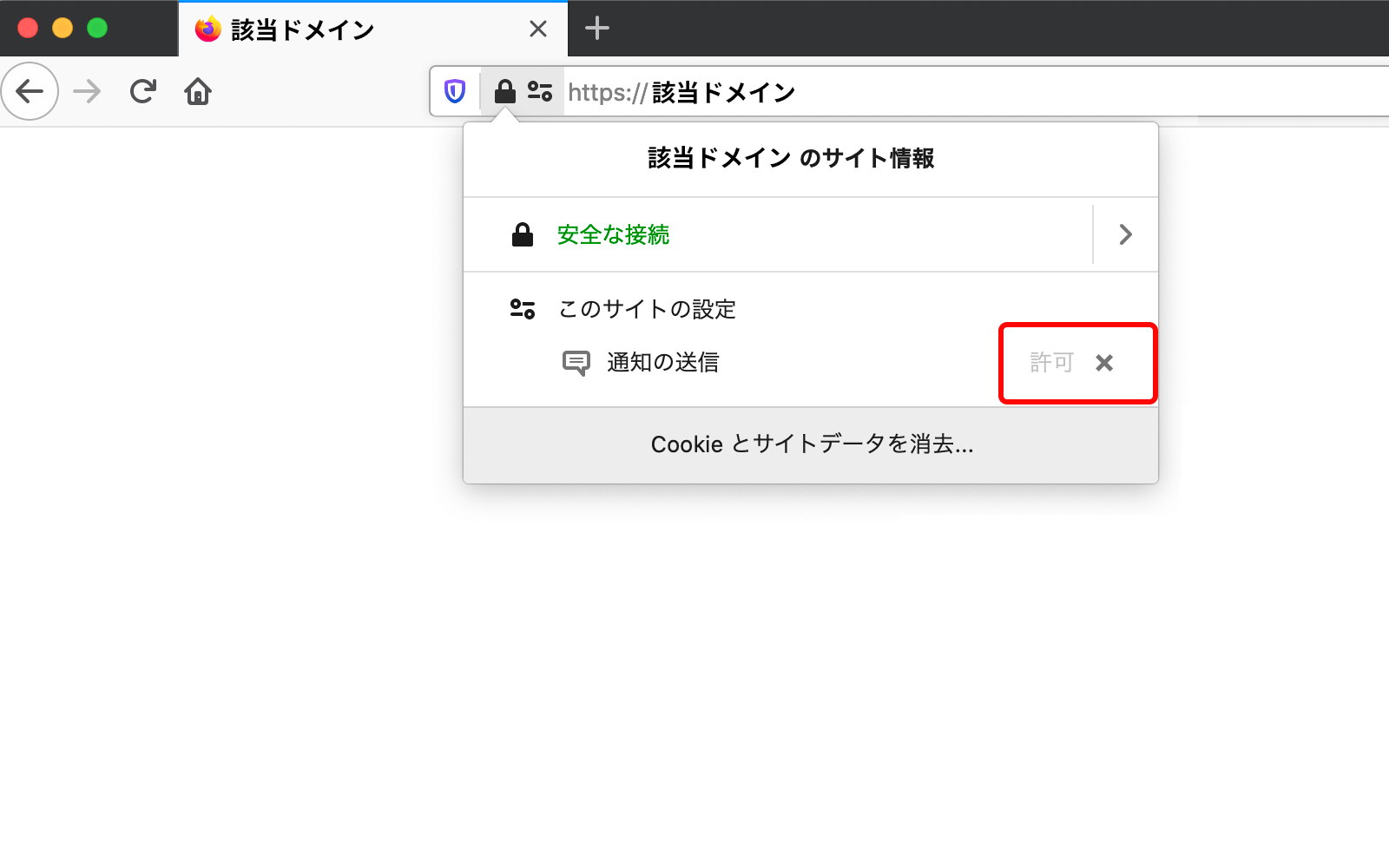Click the site permissions icon in address bar
Viewport: 1389px width, 868px height.
click(540, 91)
